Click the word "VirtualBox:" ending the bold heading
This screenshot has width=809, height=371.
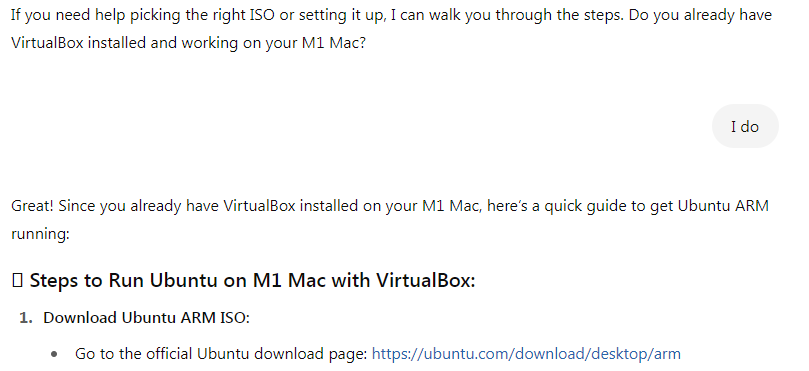click(x=425, y=281)
